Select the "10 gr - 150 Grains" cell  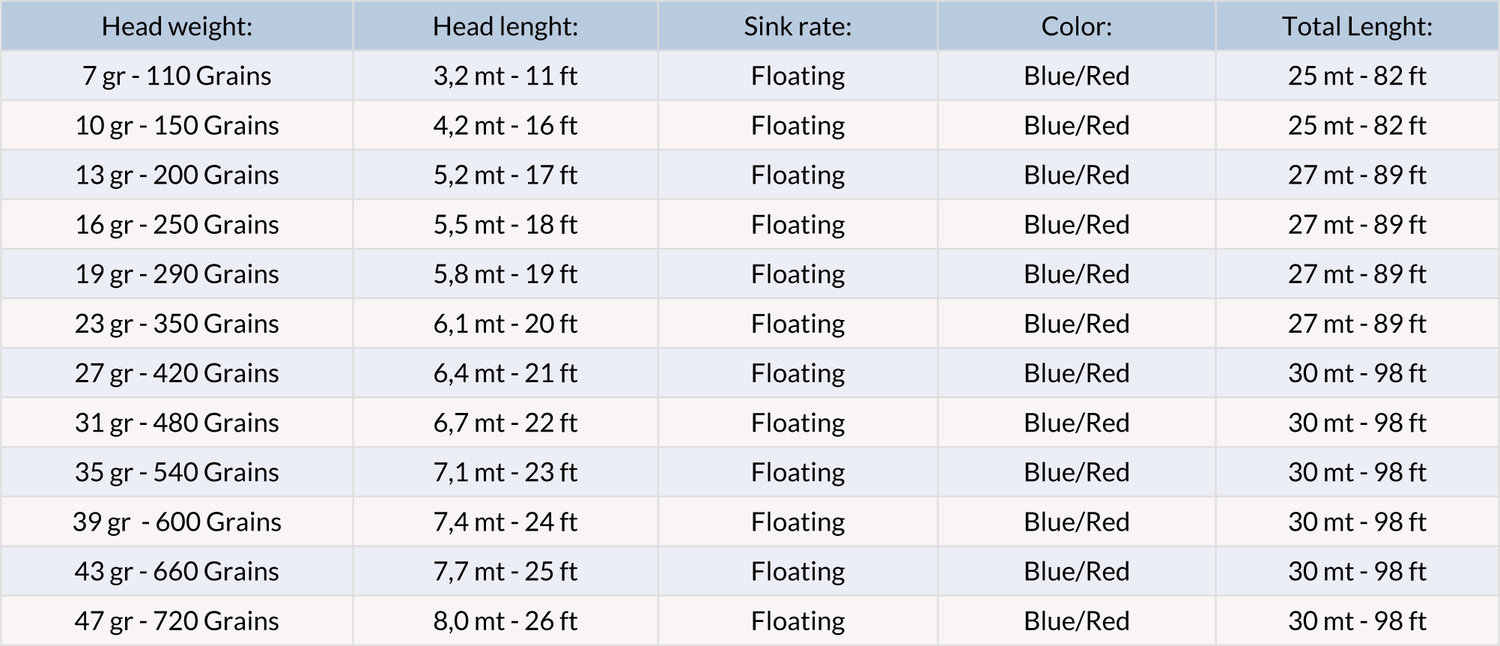tap(177, 126)
